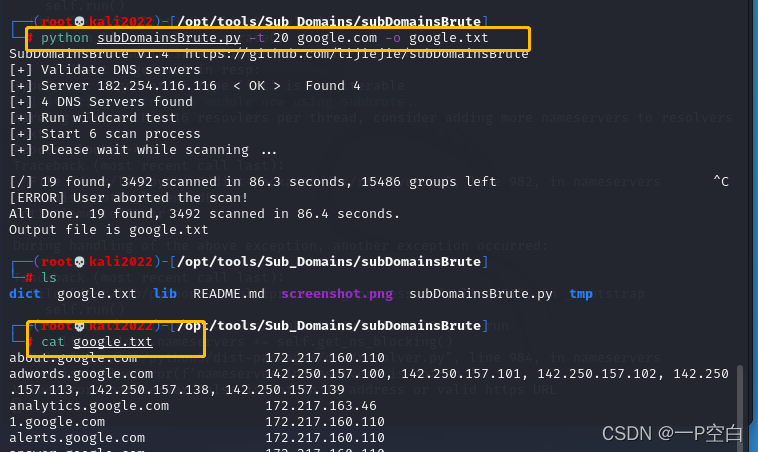Click the -t flag in the python command
Screen dimensions: 758x452
point(256,38)
